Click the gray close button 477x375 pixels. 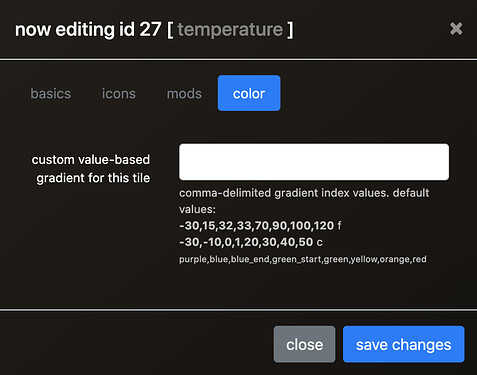[x=304, y=344]
